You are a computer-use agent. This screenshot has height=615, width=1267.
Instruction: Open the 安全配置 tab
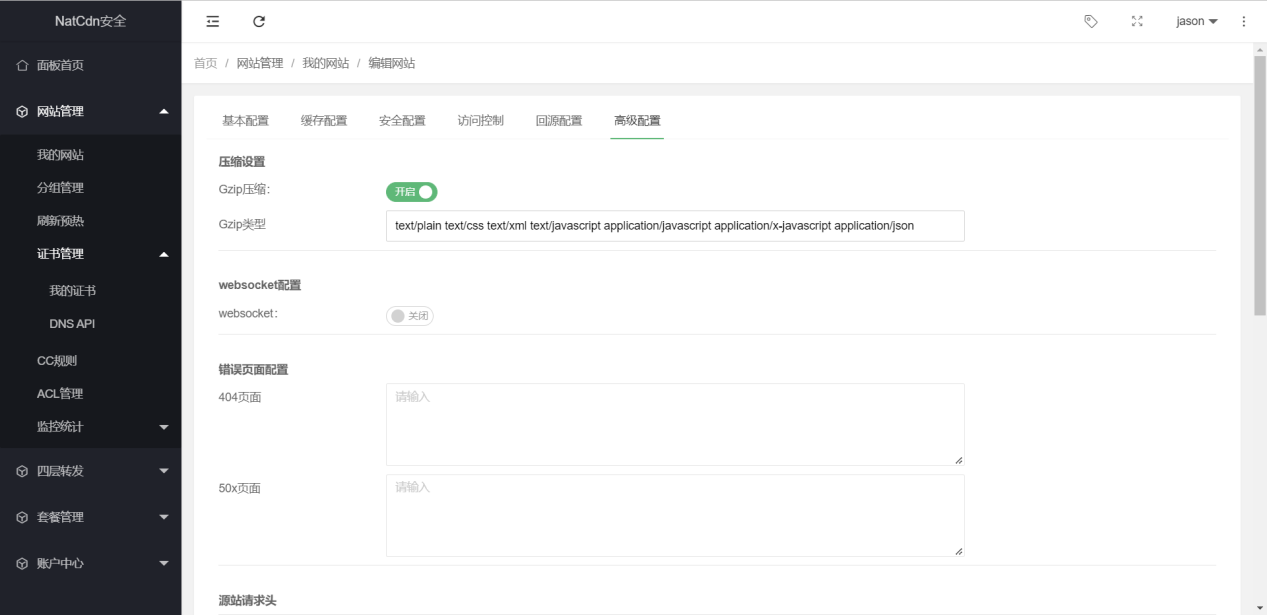(403, 119)
